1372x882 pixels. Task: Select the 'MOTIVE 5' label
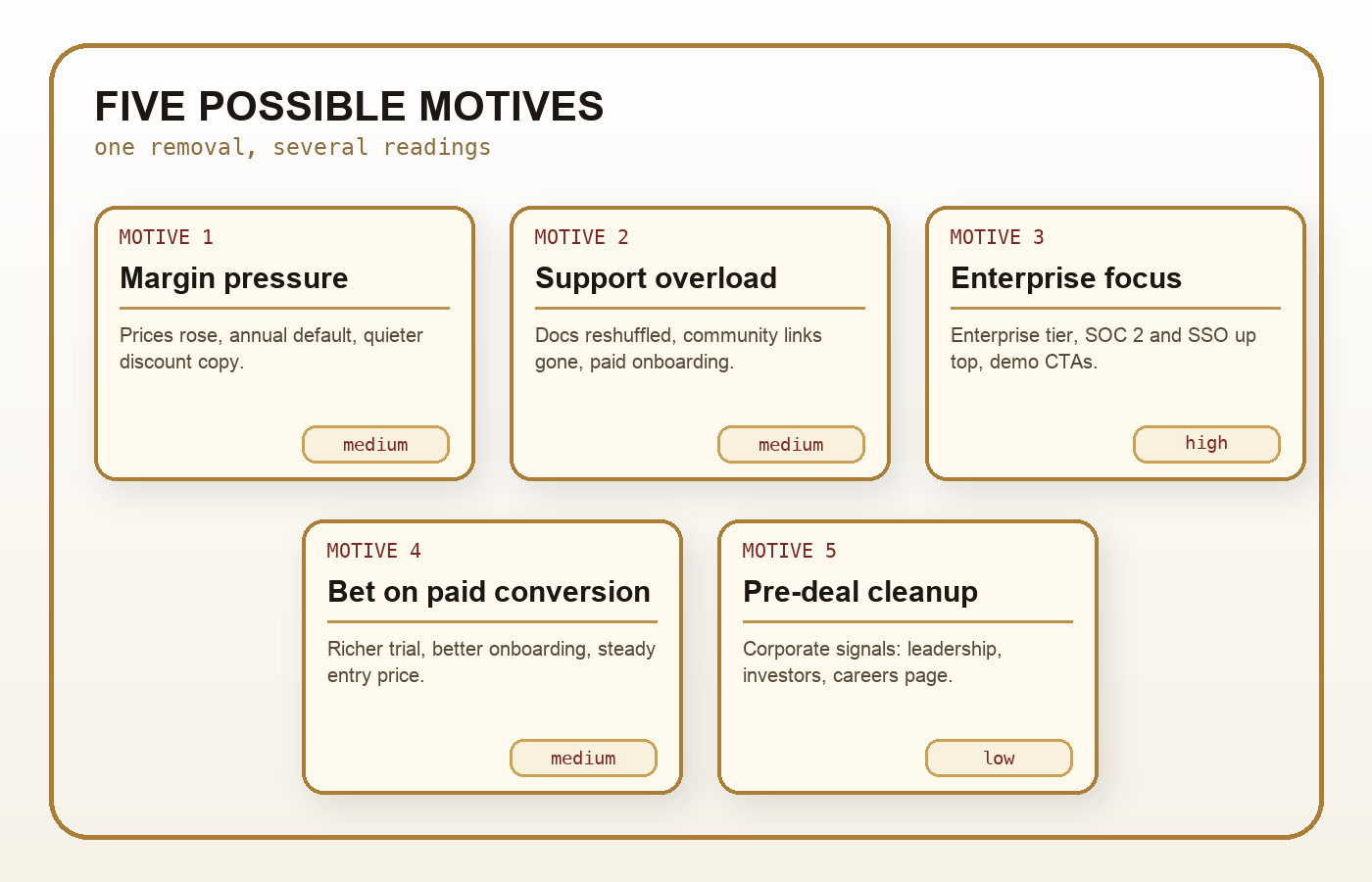[x=790, y=551]
